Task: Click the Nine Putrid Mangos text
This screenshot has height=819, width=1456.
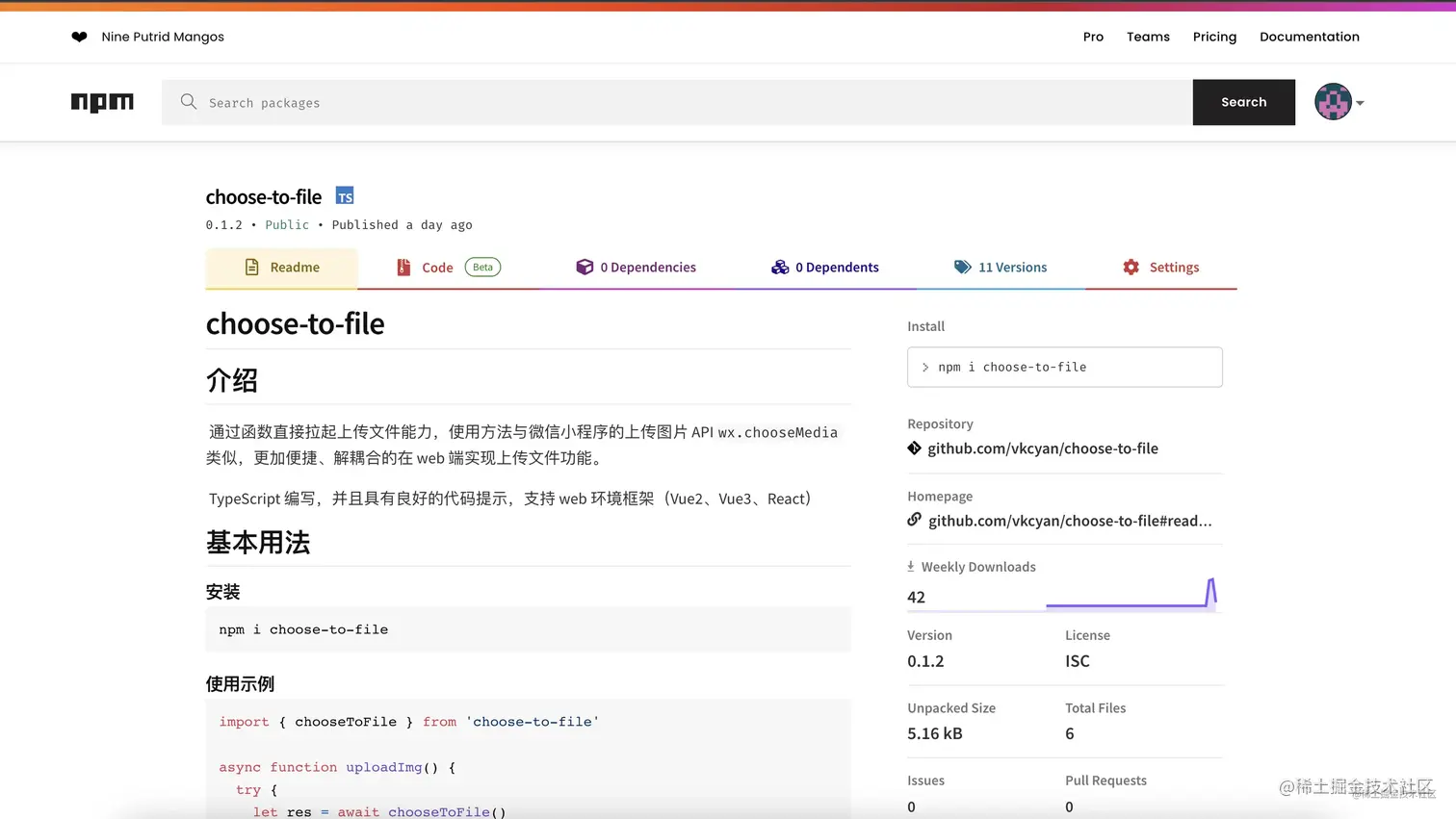Action: pyautogui.click(x=163, y=37)
